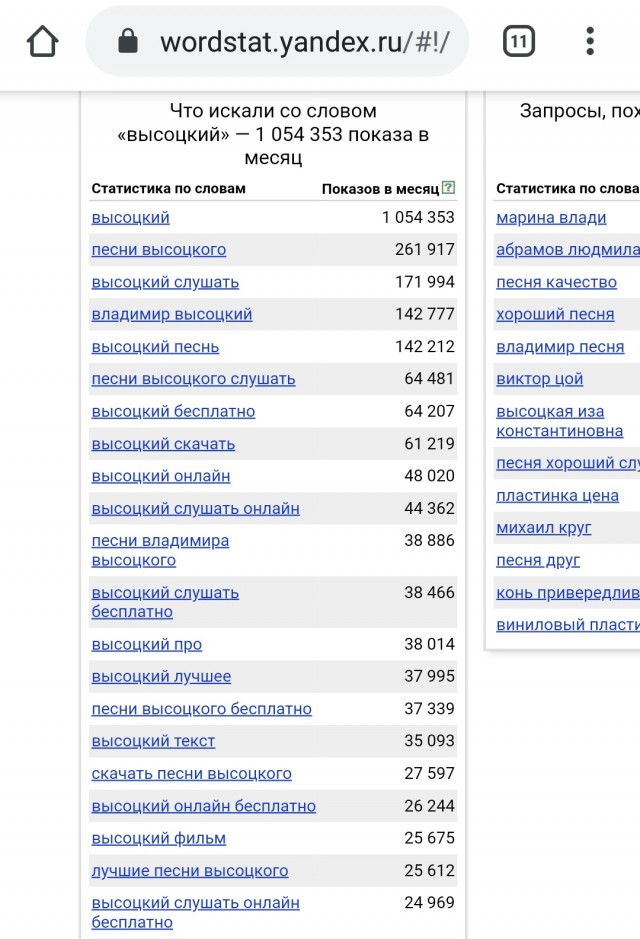The image size is (640, 939).
Task: Open 'песни владимира высоцкого' link
Action: 160,550
